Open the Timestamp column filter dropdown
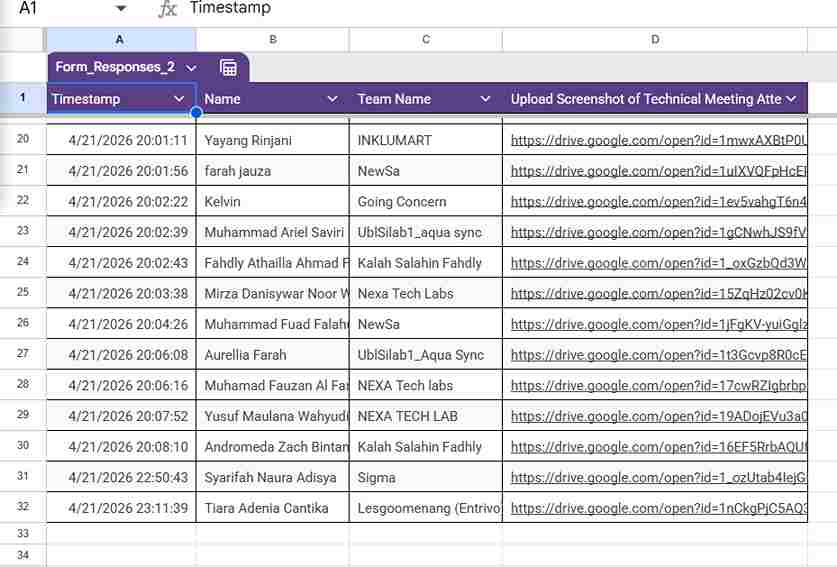 (179, 99)
